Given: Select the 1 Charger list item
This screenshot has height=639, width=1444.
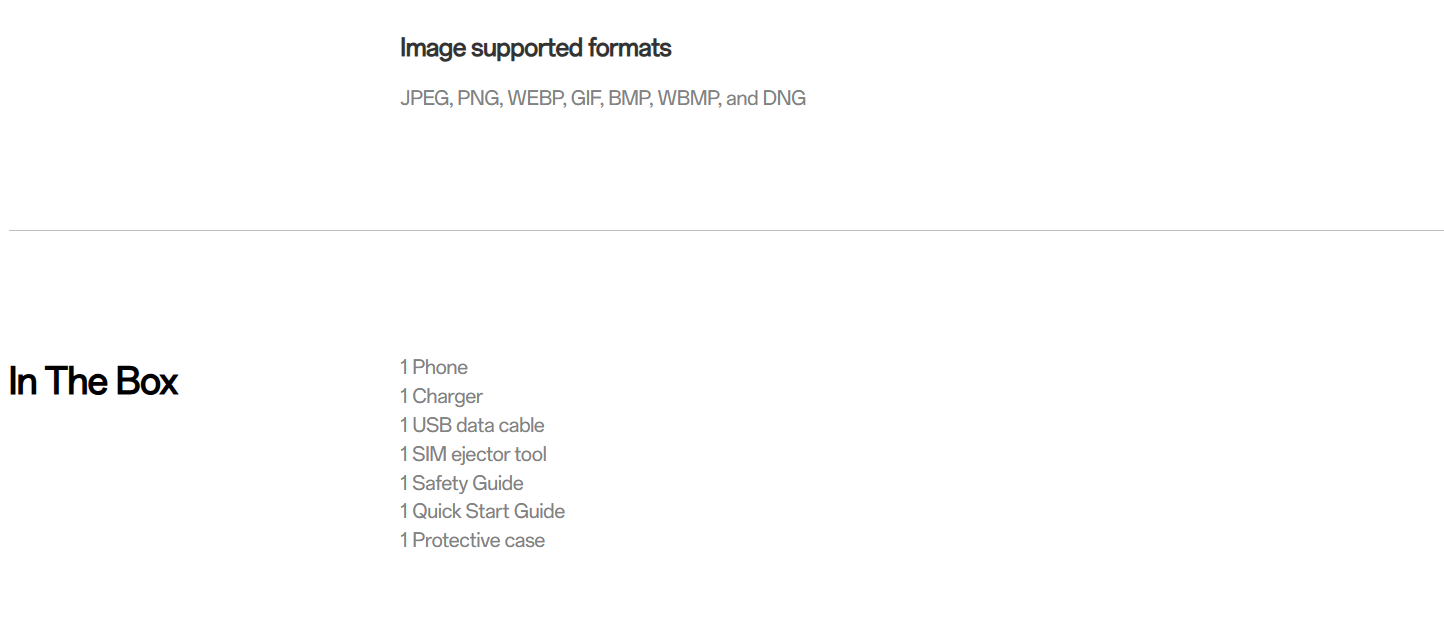Looking at the screenshot, I should [441, 396].
